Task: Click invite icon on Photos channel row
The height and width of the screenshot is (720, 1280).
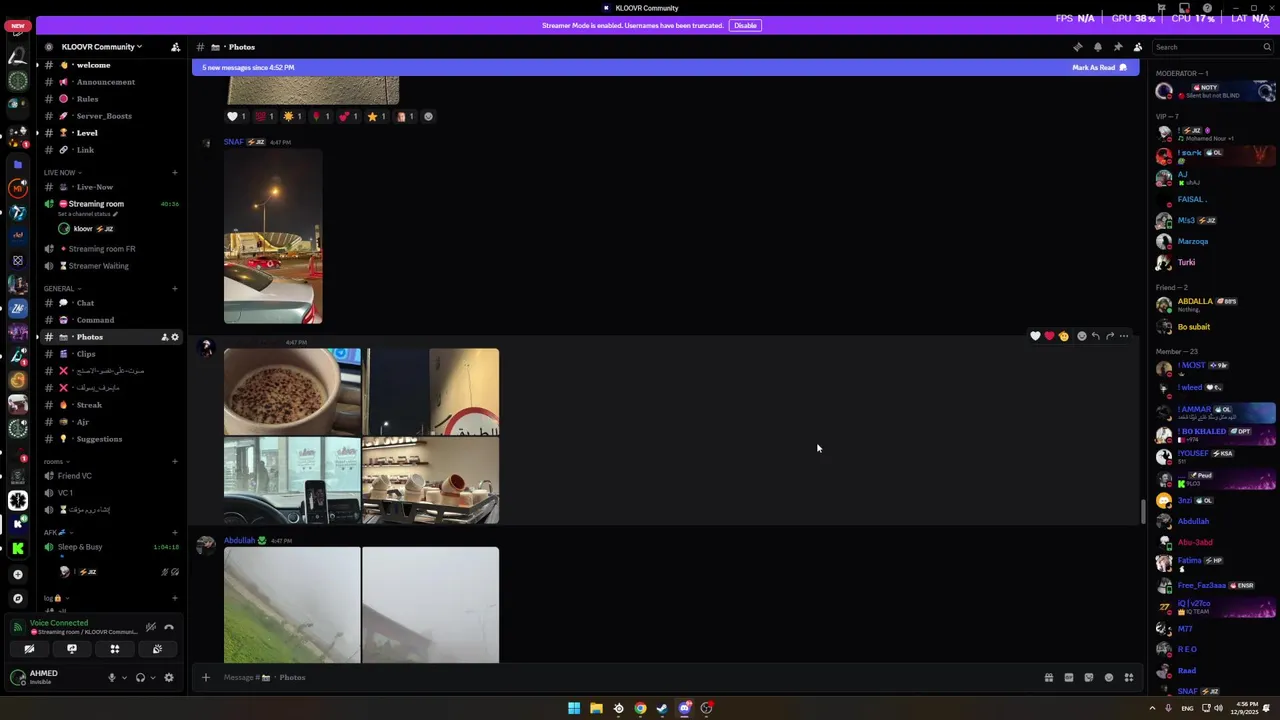Action: tap(163, 337)
